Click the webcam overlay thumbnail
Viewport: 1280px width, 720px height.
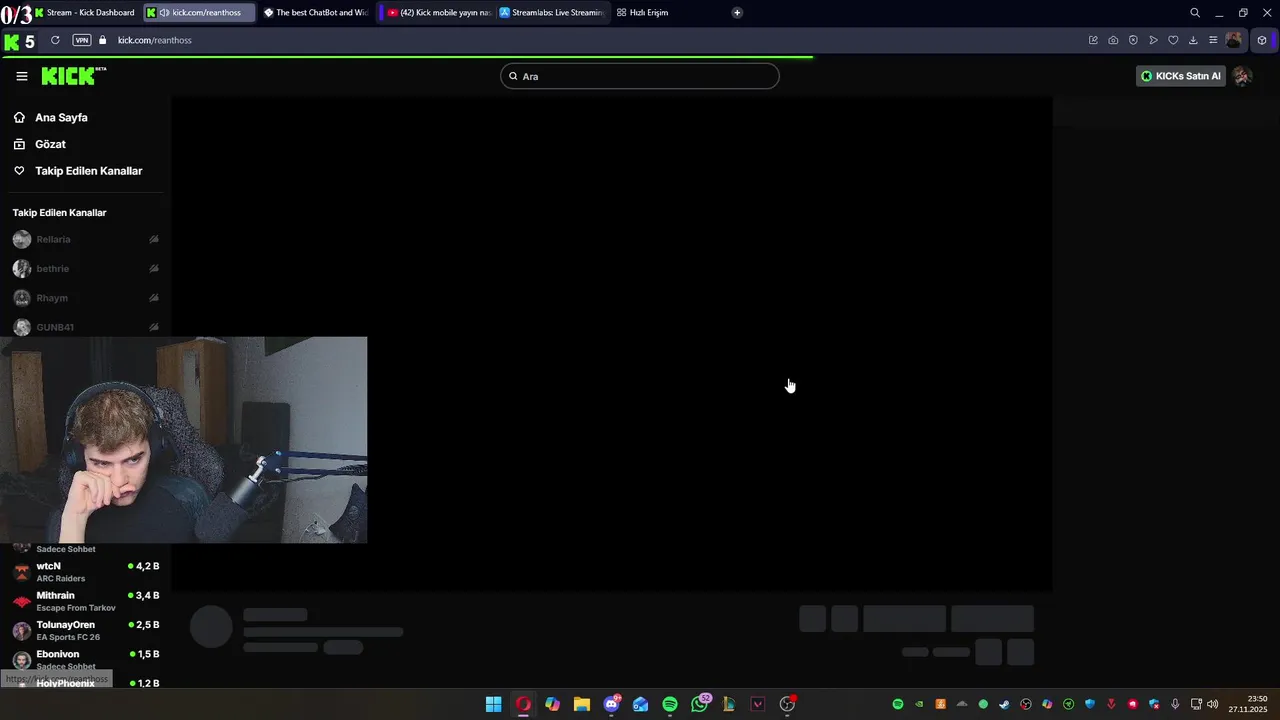183,440
